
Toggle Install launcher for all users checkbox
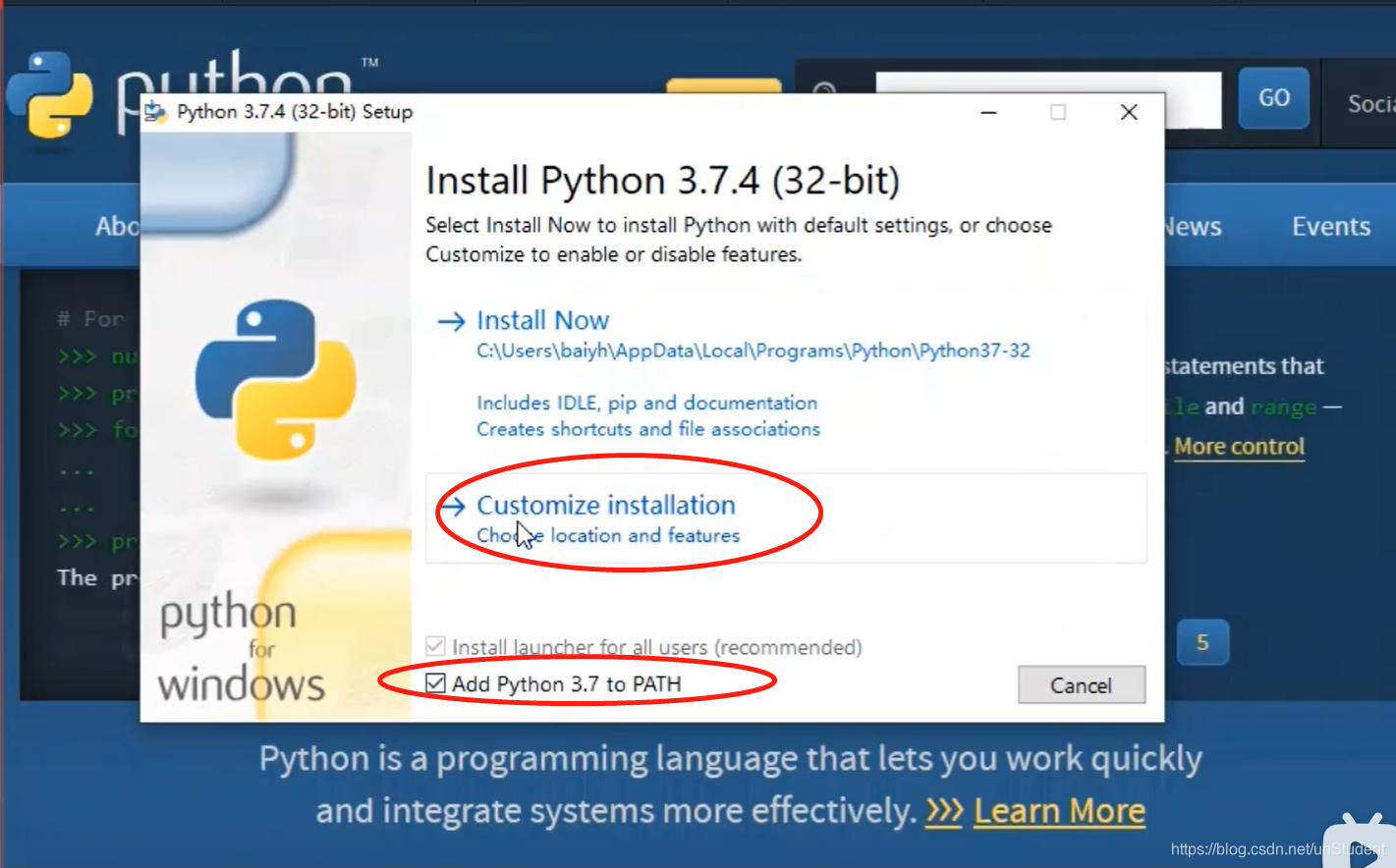point(435,646)
